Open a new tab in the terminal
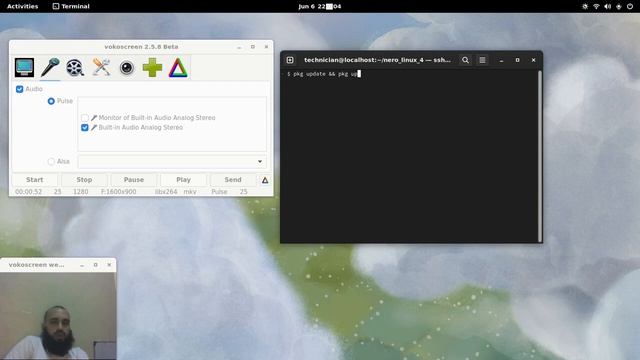Image resolution: width=640 pixels, height=360 pixels. (290, 60)
